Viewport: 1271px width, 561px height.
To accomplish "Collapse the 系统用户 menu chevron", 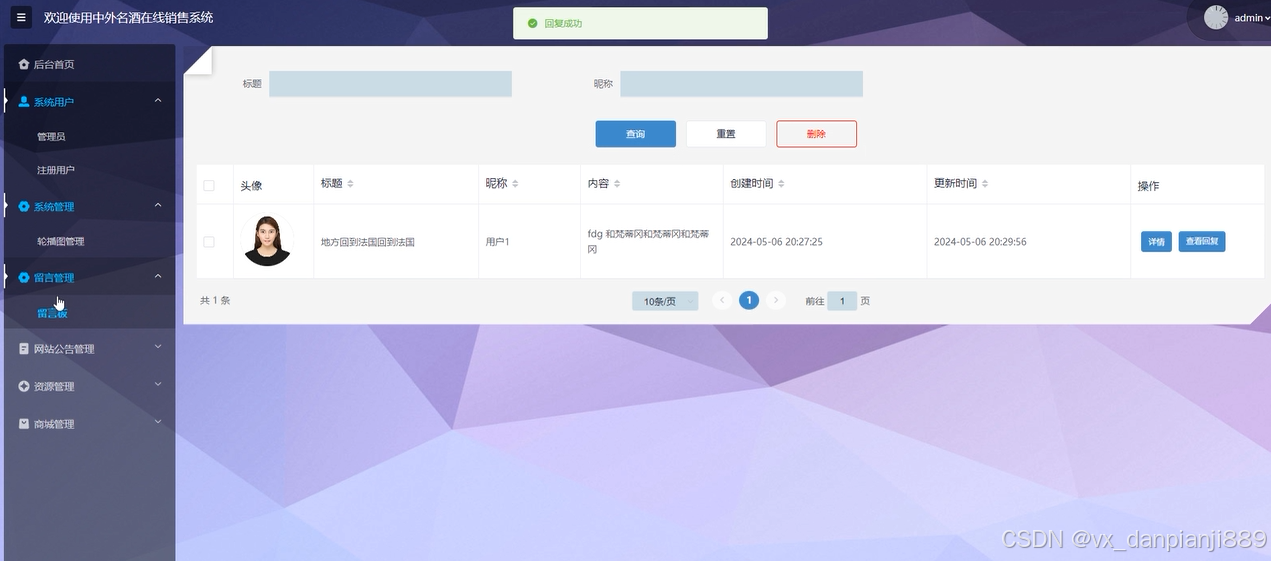I will click(x=158, y=100).
